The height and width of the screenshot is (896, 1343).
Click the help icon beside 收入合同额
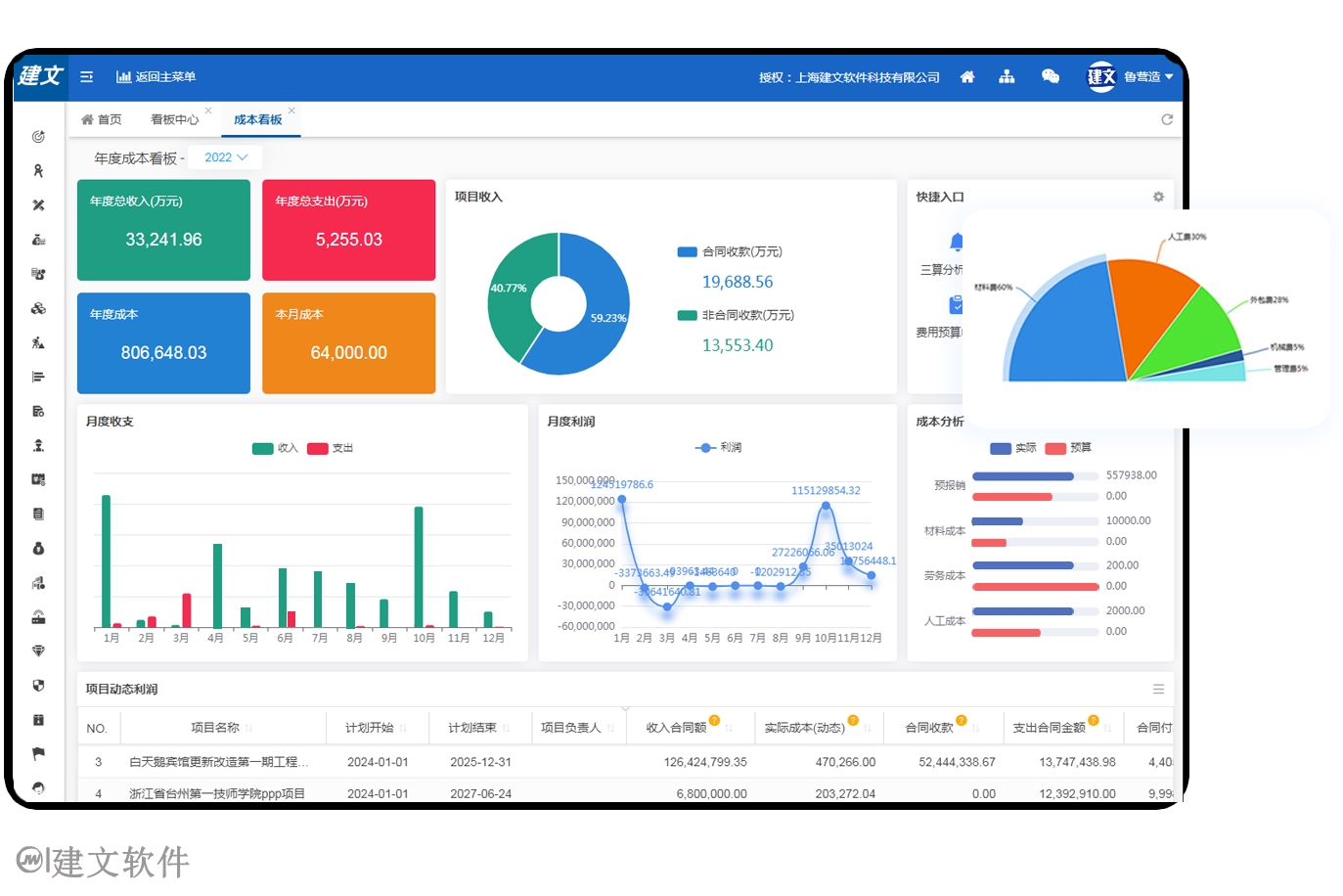(x=714, y=721)
